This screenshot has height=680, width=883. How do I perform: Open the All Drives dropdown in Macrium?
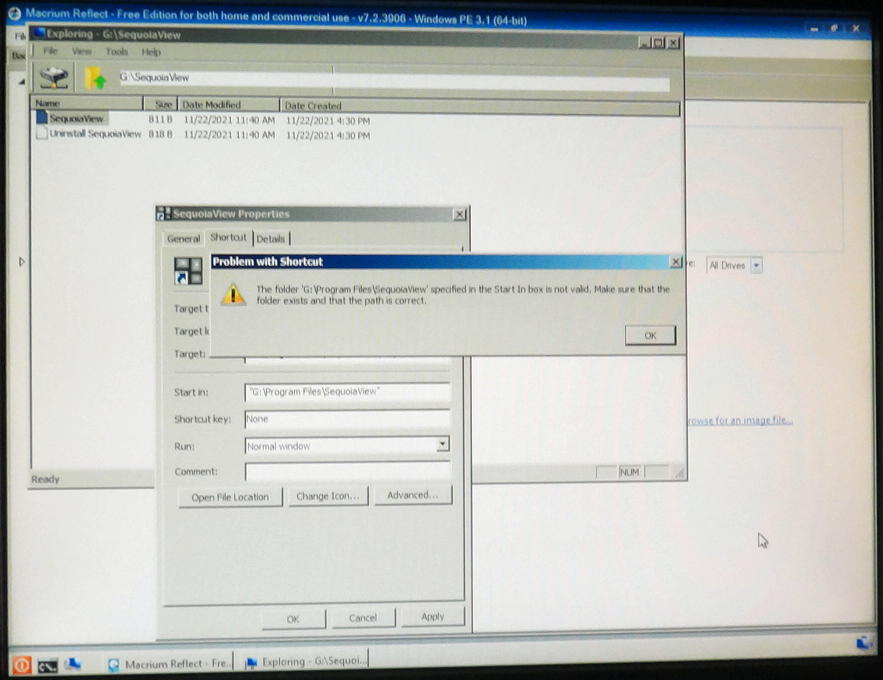pos(756,265)
